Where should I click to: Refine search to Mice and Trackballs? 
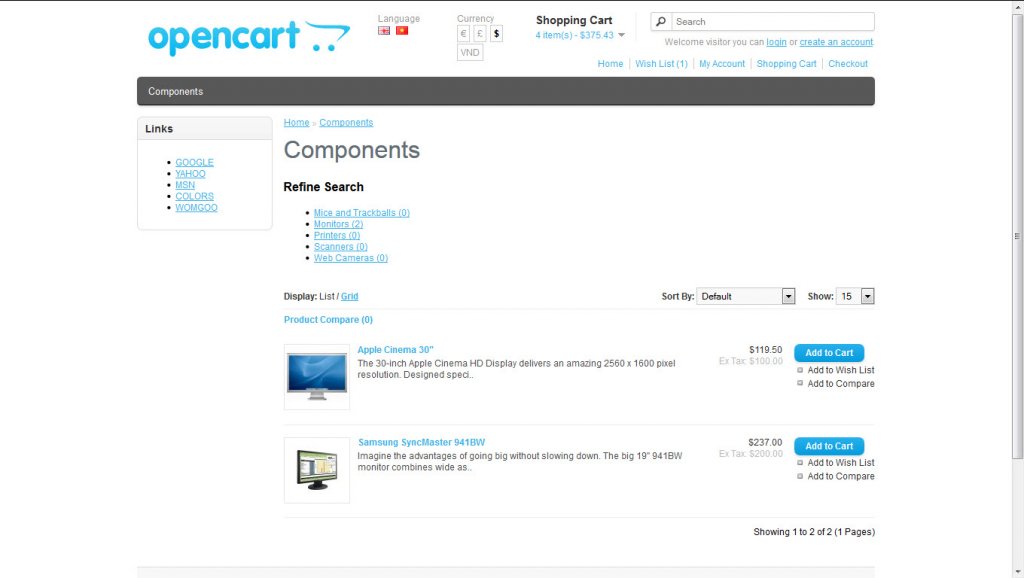361,213
